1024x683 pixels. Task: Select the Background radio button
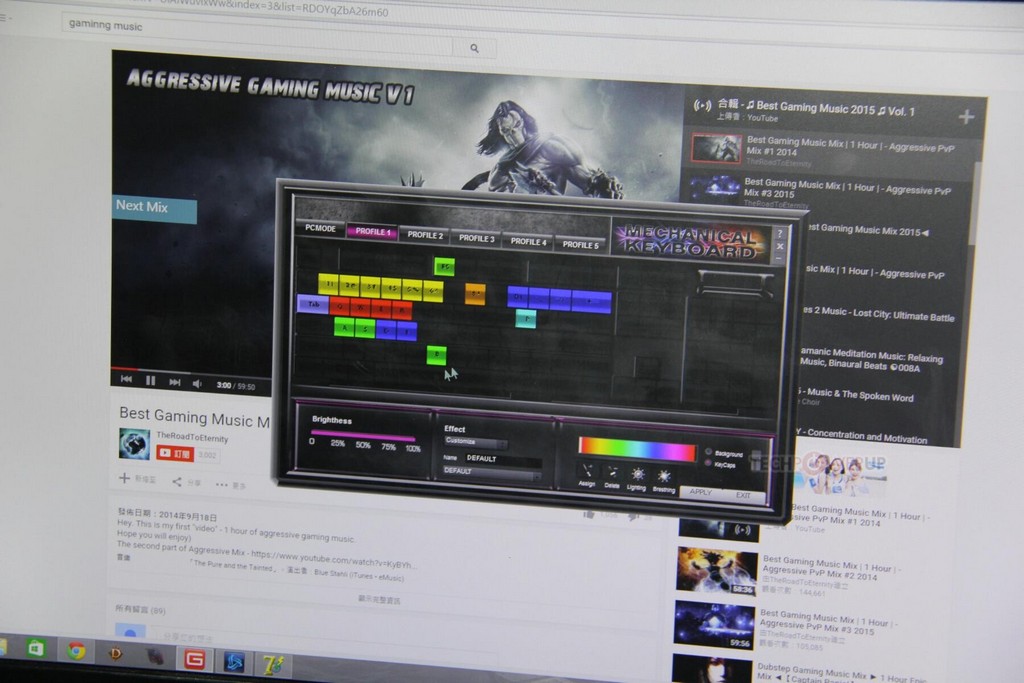pyautogui.click(x=709, y=451)
